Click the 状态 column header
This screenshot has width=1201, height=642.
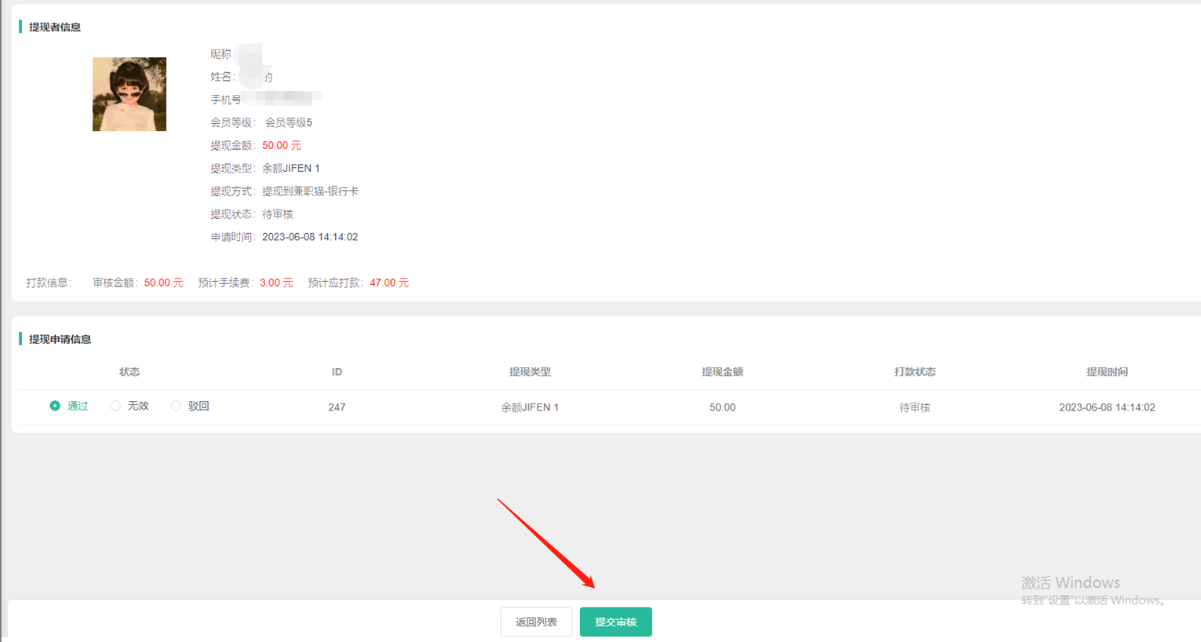pos(129,372)
